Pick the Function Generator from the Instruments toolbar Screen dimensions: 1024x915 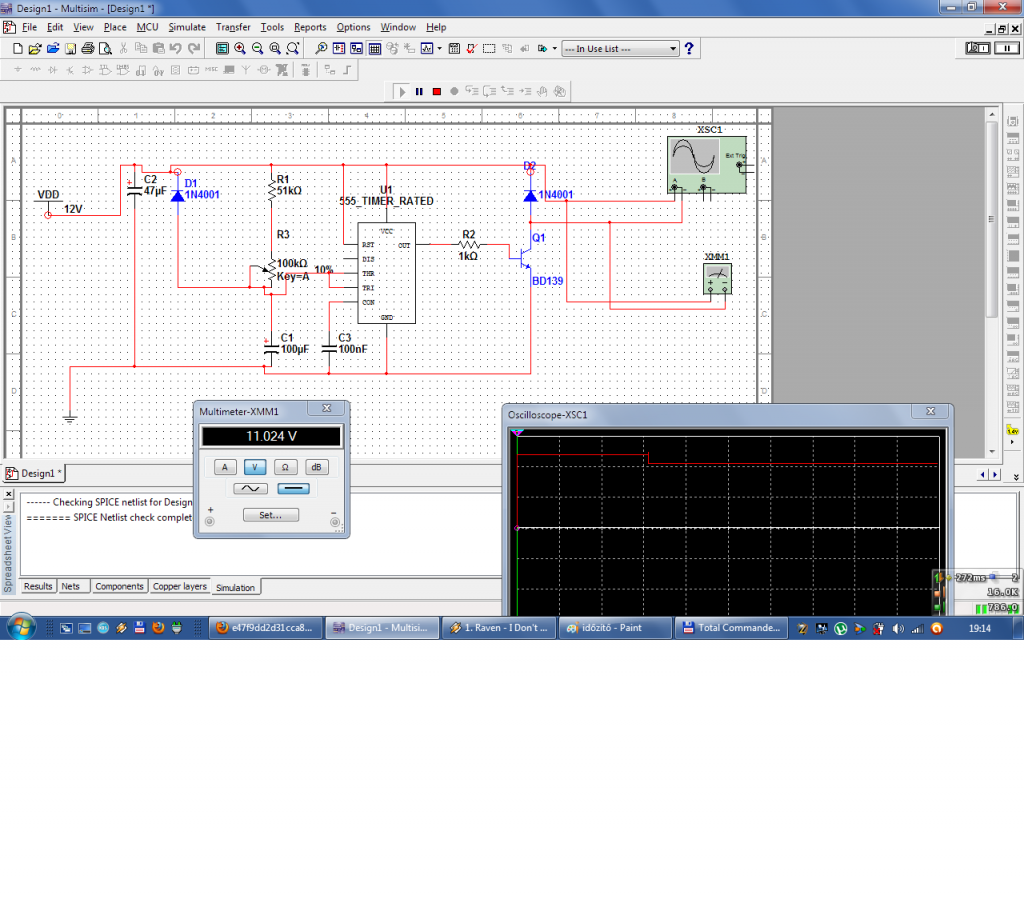click(x=1013, y=138)
